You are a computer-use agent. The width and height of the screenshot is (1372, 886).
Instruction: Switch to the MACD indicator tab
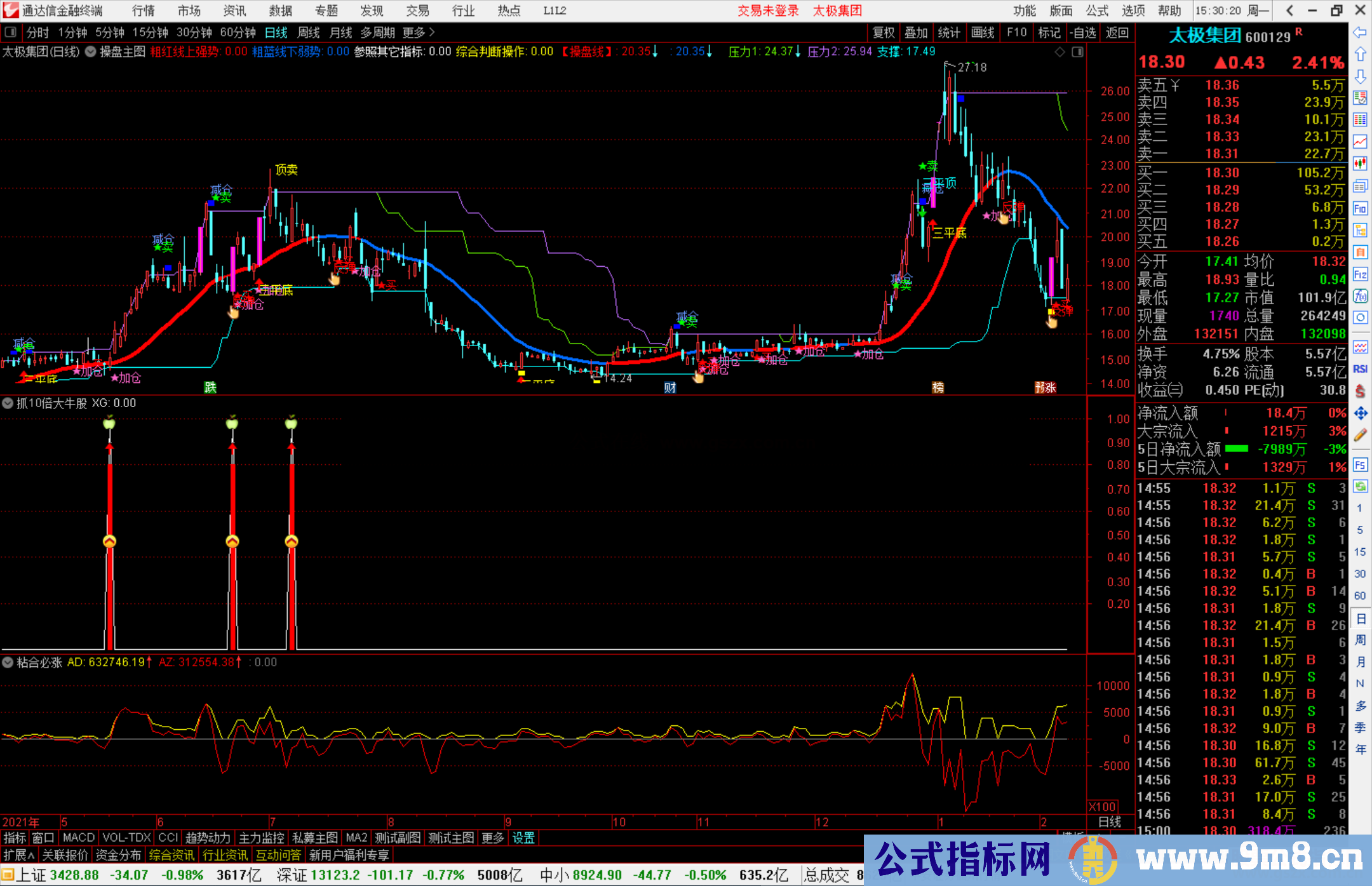tap(79, 838)
